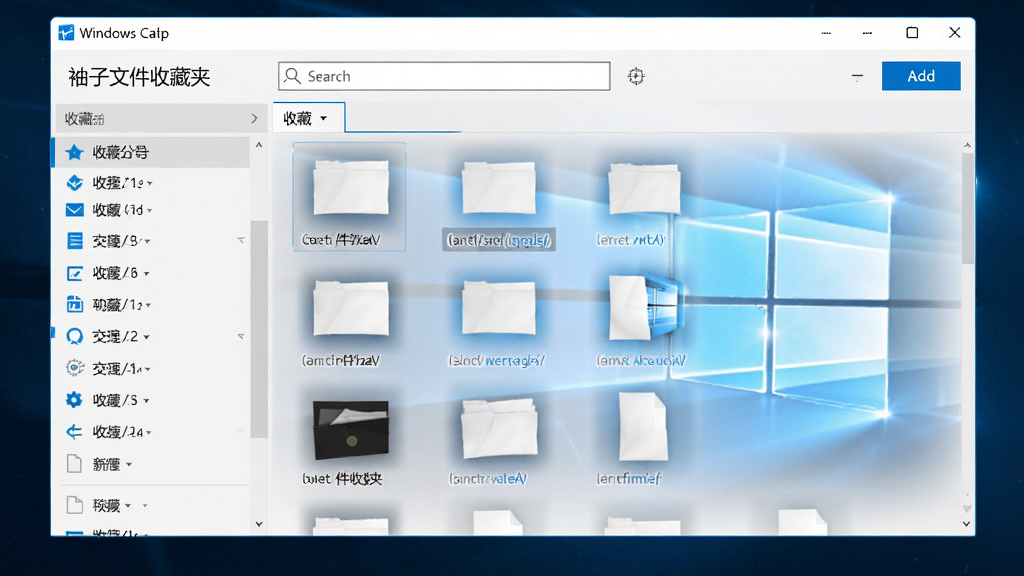Click the left arrow icon on the /24 row
This screenshot has height=576, width=1024.
pyautogui.click(x=74, y=432)
